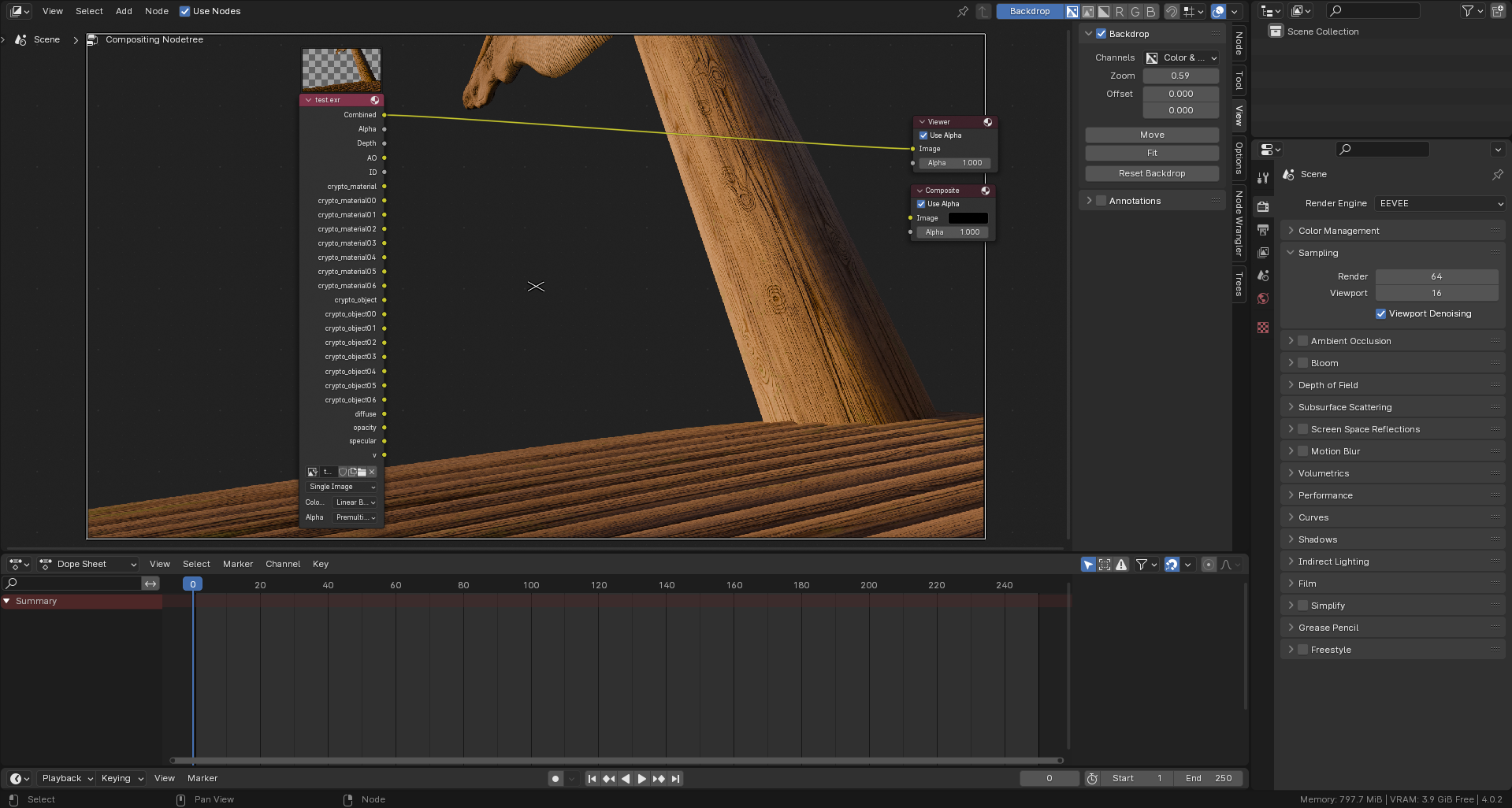Enable the Bloom checkbox
Viewport: 1512px width, 808px height.
(x=1302, y=363)
